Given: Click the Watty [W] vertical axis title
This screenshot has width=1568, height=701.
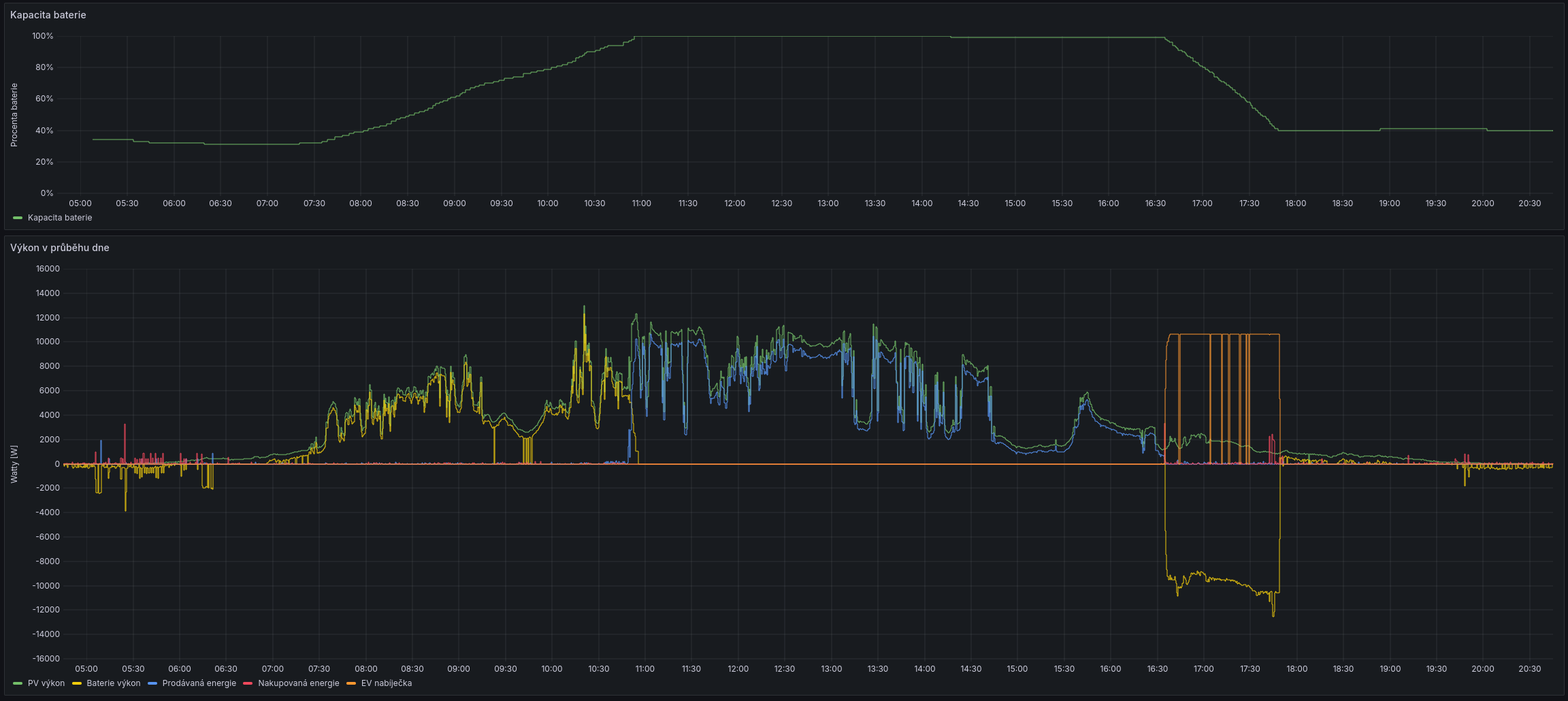Looking at the screenshot, I should click(14, 464).
